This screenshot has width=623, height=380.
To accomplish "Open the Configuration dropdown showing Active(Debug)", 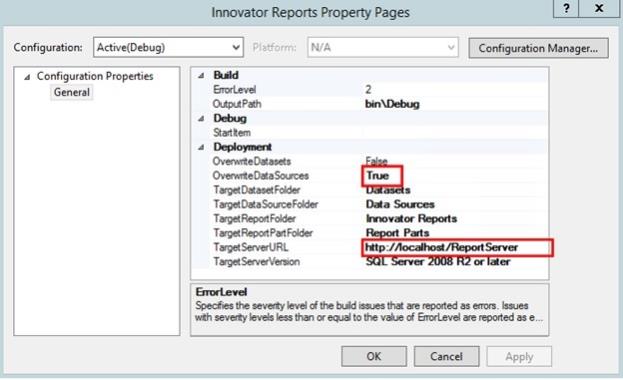I will (168, 47).
